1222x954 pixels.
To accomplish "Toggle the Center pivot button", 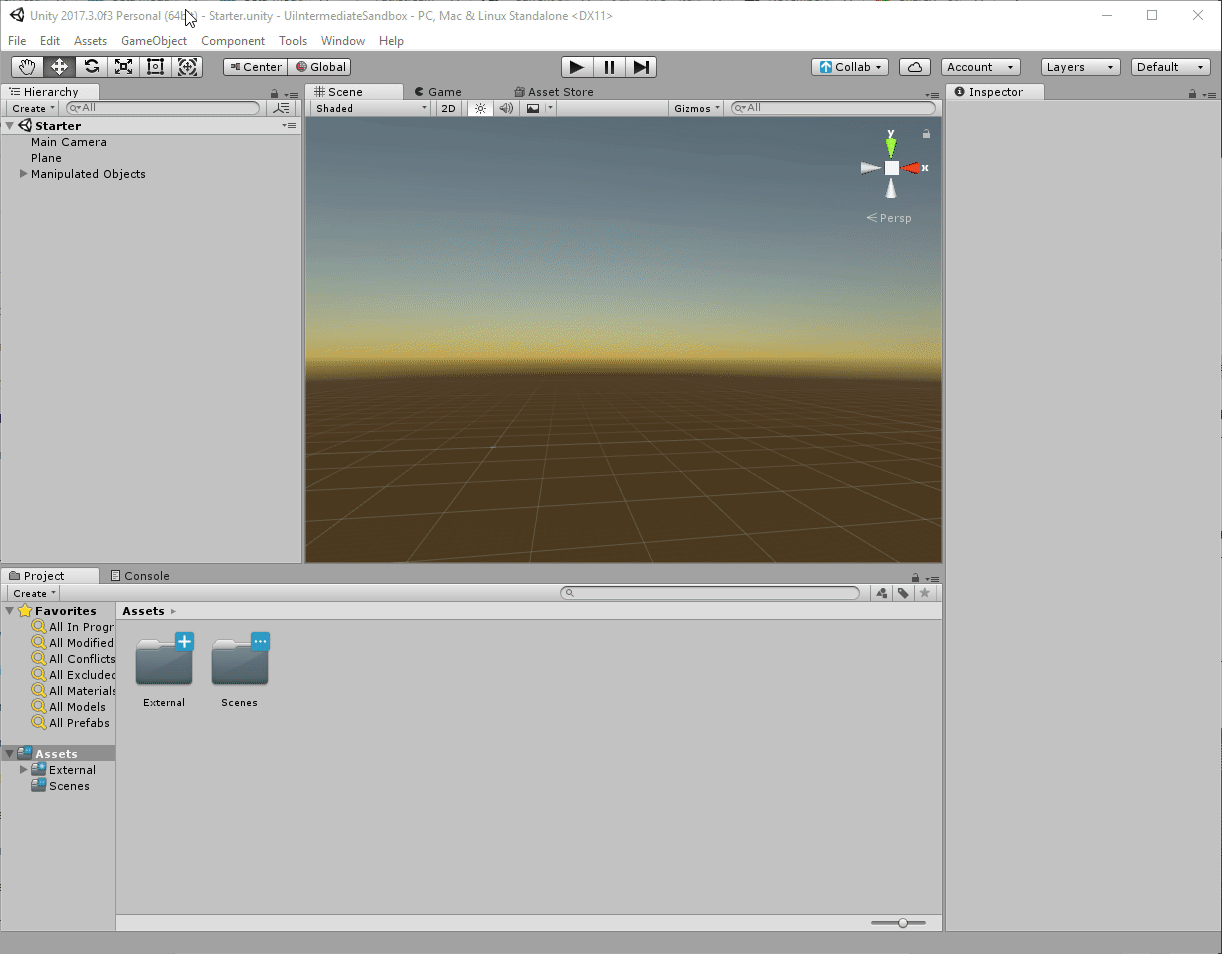I will 255,67.
